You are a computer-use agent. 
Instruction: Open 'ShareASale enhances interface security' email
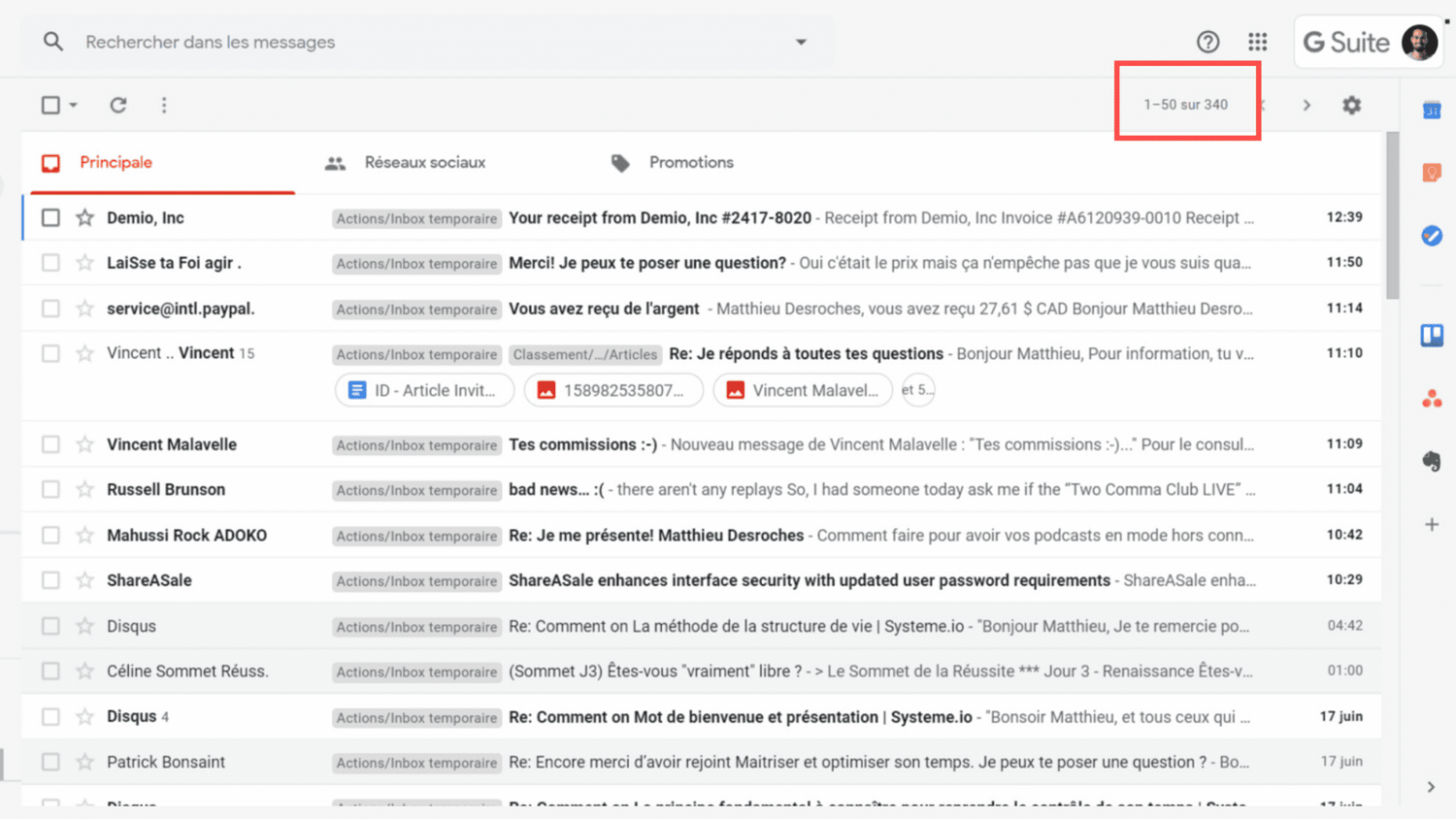pos(810,580)
